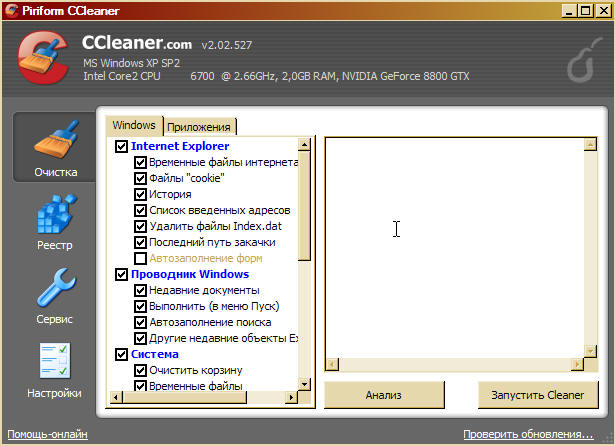Viewport: 615px width, 446px height.
Task: Toggle the Система group checkbox
Action: point(121,354)
